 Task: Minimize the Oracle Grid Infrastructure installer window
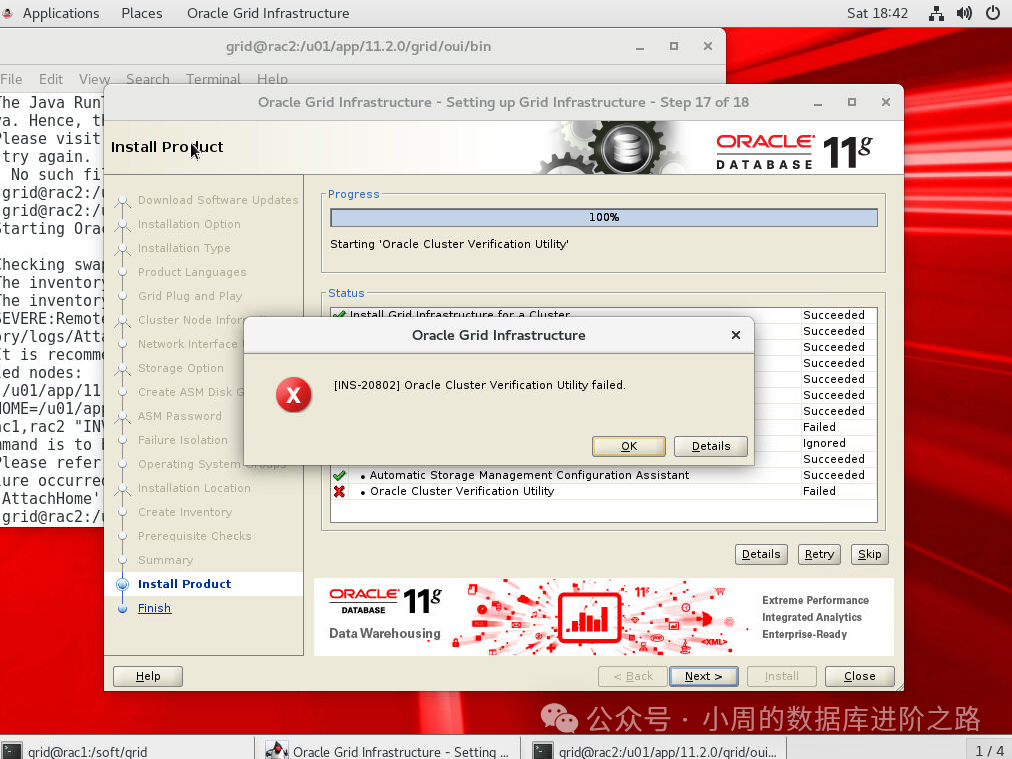[x=818, y=103]
